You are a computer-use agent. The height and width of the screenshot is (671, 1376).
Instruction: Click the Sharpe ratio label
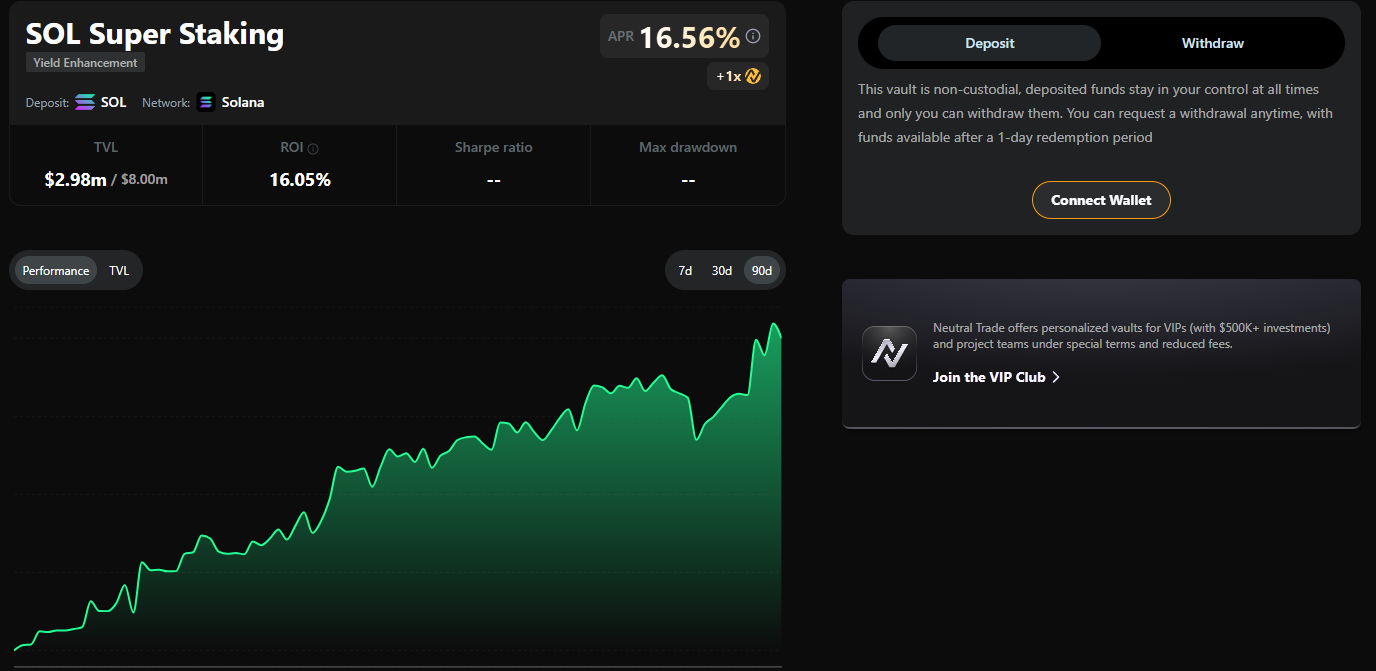[494, 147]
